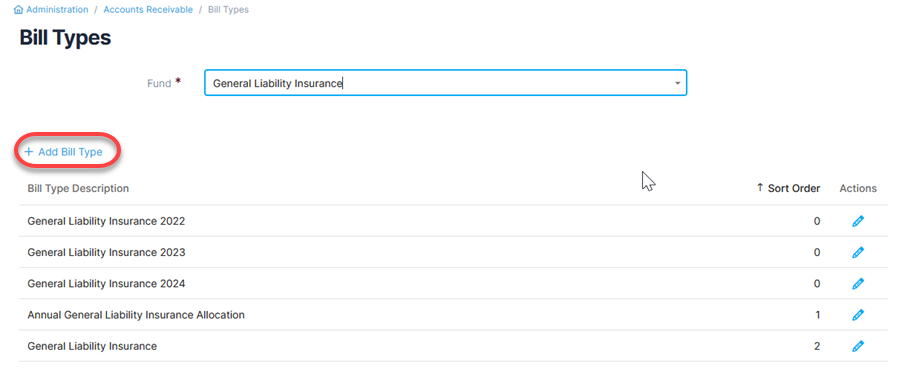Click pencil icon for sort order 2 row
This screenshot has height=378, width=900.
coord(858,346)
